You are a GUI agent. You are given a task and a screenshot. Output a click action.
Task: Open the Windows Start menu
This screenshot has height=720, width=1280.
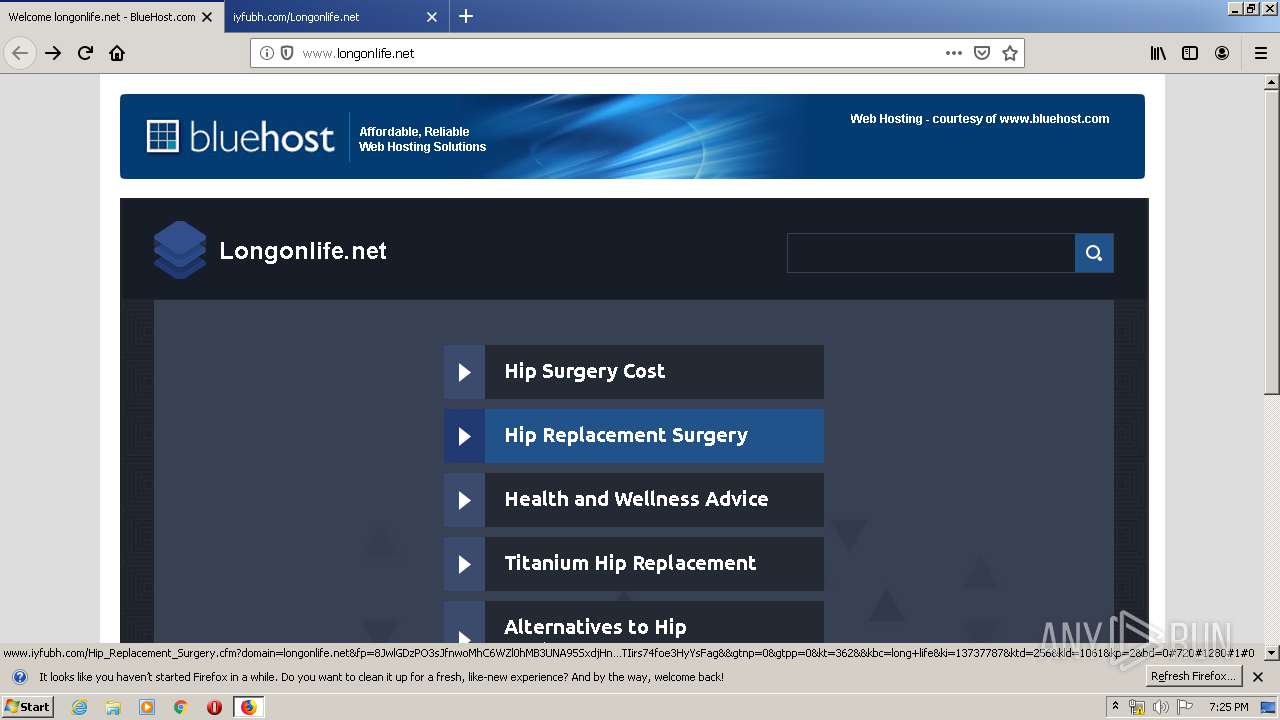(x=27, y=707)
